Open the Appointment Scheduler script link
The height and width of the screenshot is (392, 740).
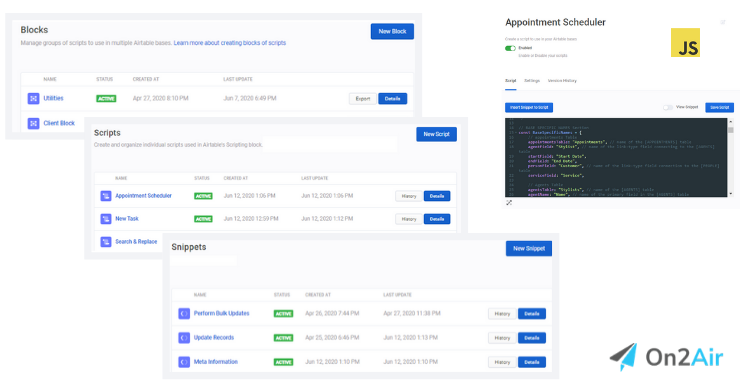click(x=143, y=196)
